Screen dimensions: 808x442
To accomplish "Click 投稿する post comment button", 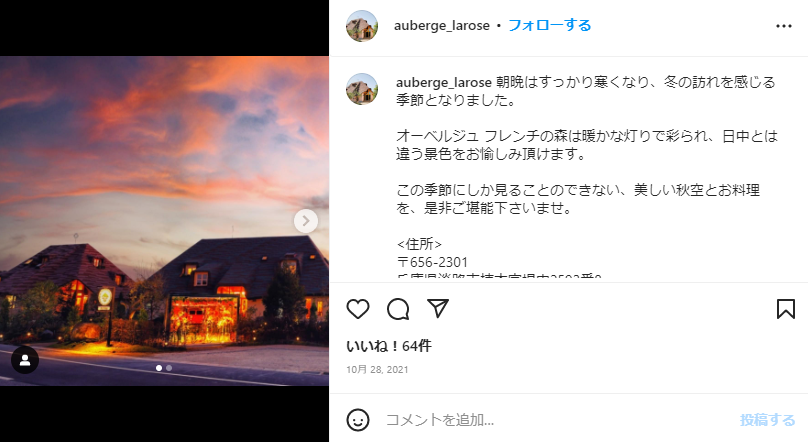I will 767,420.
